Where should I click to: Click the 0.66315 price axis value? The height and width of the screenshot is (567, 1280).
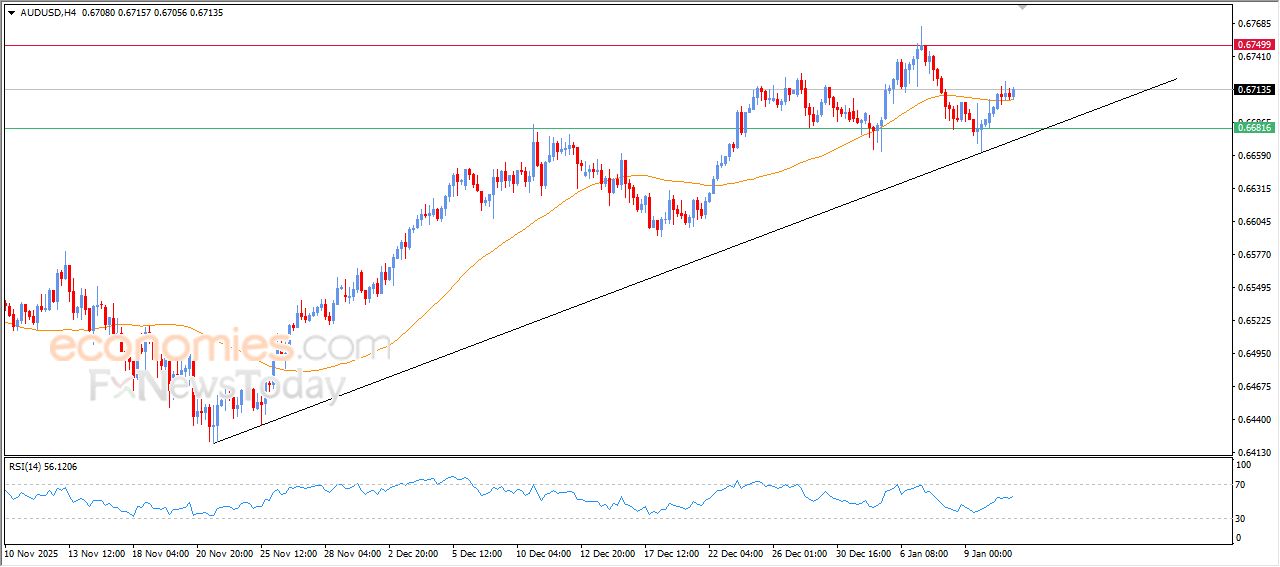(1253, 188)
